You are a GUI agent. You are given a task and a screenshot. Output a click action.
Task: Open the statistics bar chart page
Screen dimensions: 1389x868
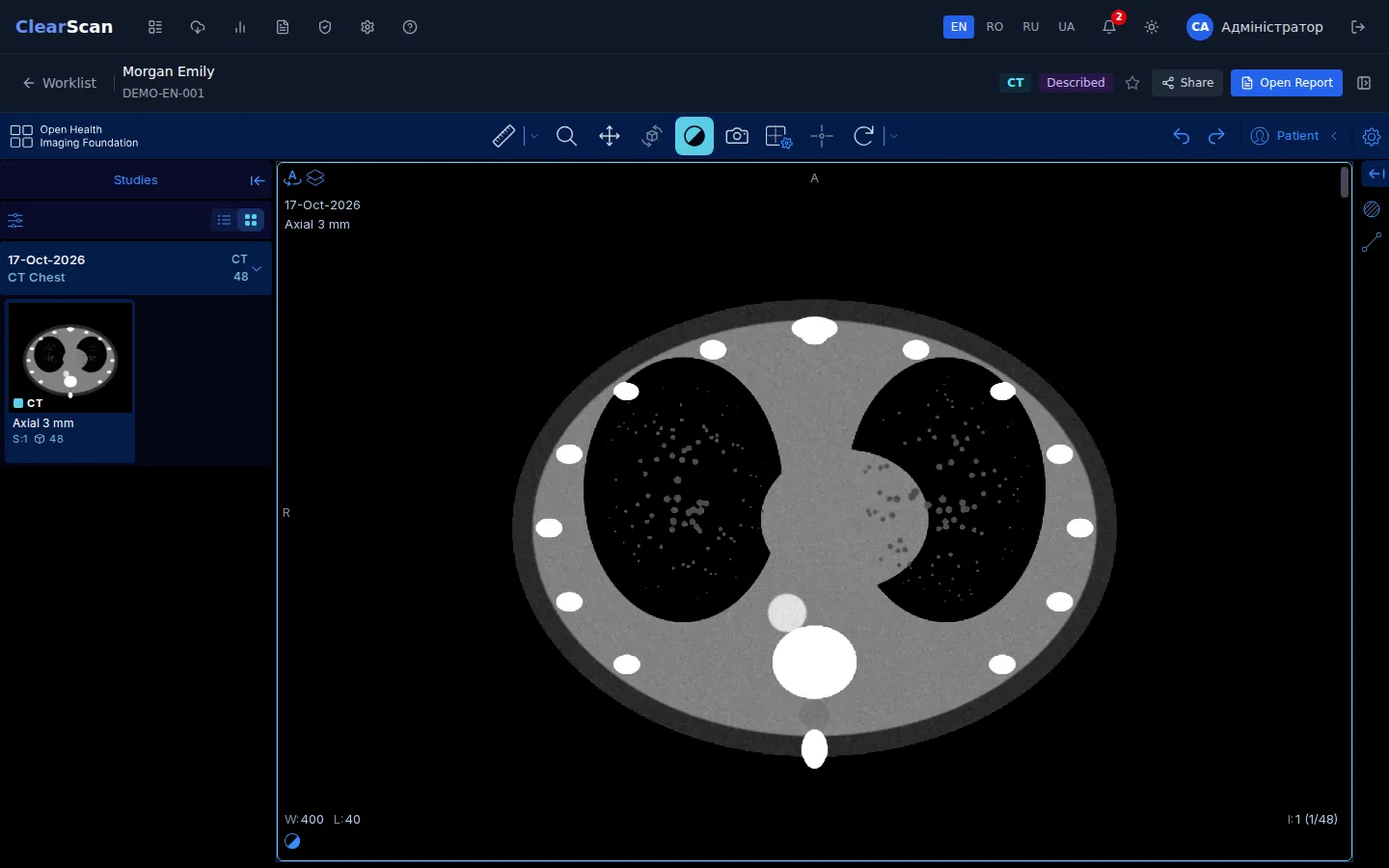[x=240, y=27]
